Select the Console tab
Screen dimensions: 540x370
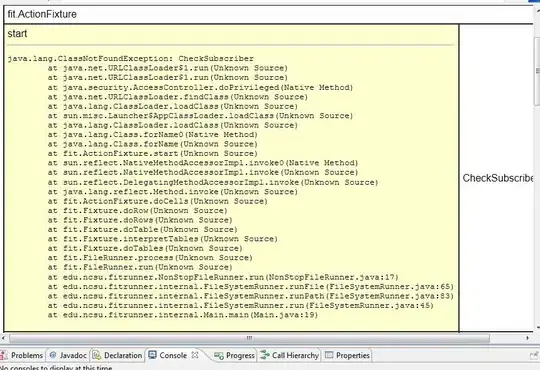[173, 355]
